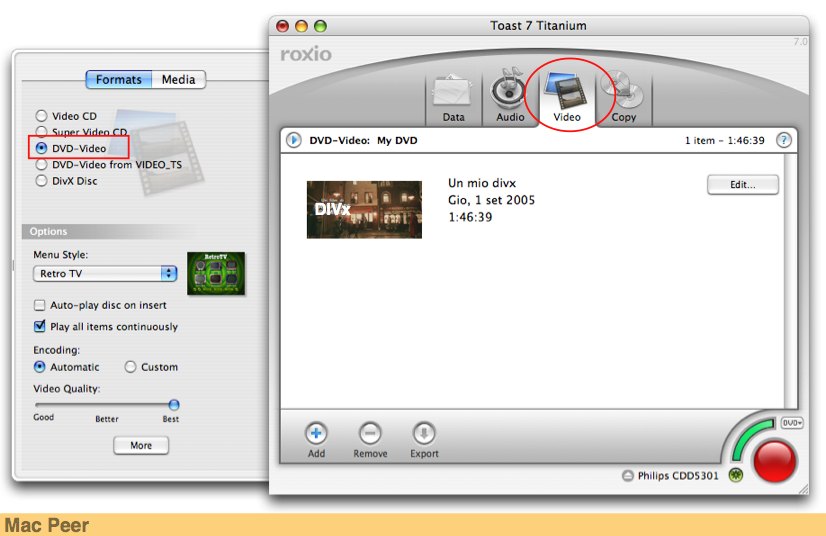The image size is (826, 536).
Task: Select the Media tab in drawer
Action: tap(179, 80)
